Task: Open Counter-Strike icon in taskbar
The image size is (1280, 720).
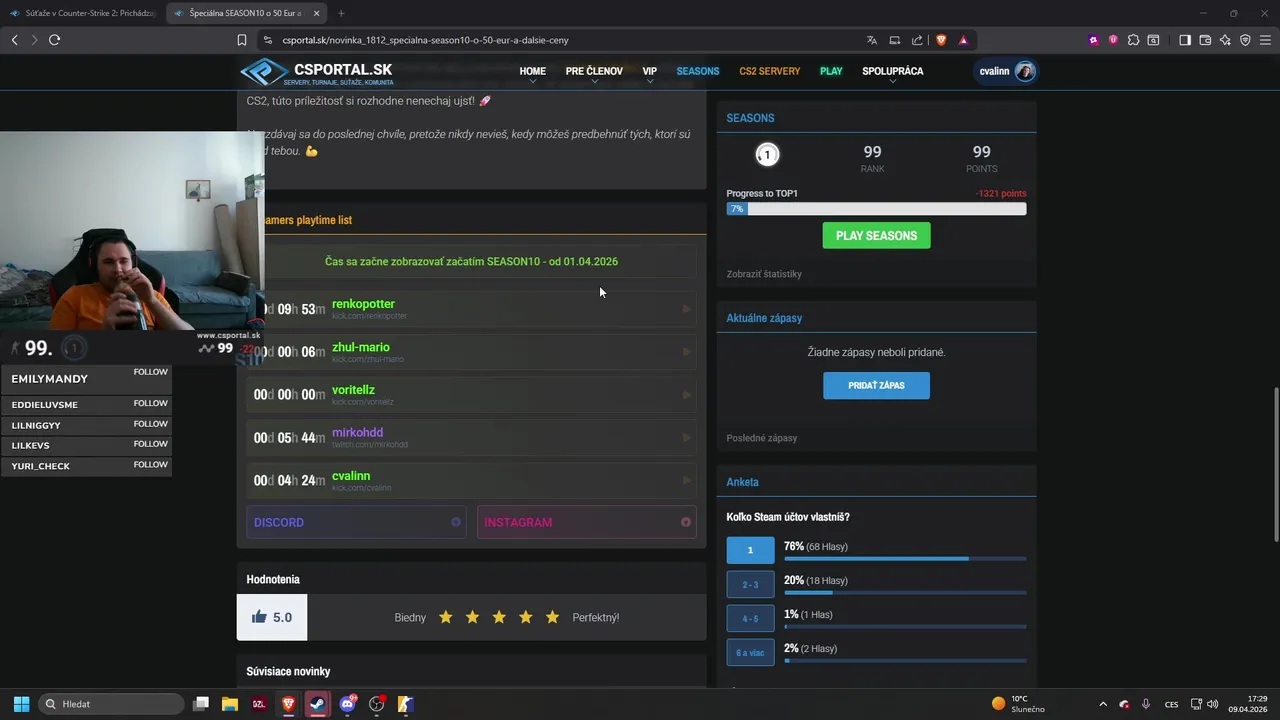Action: pyautogui.click(x=405, y=704)
